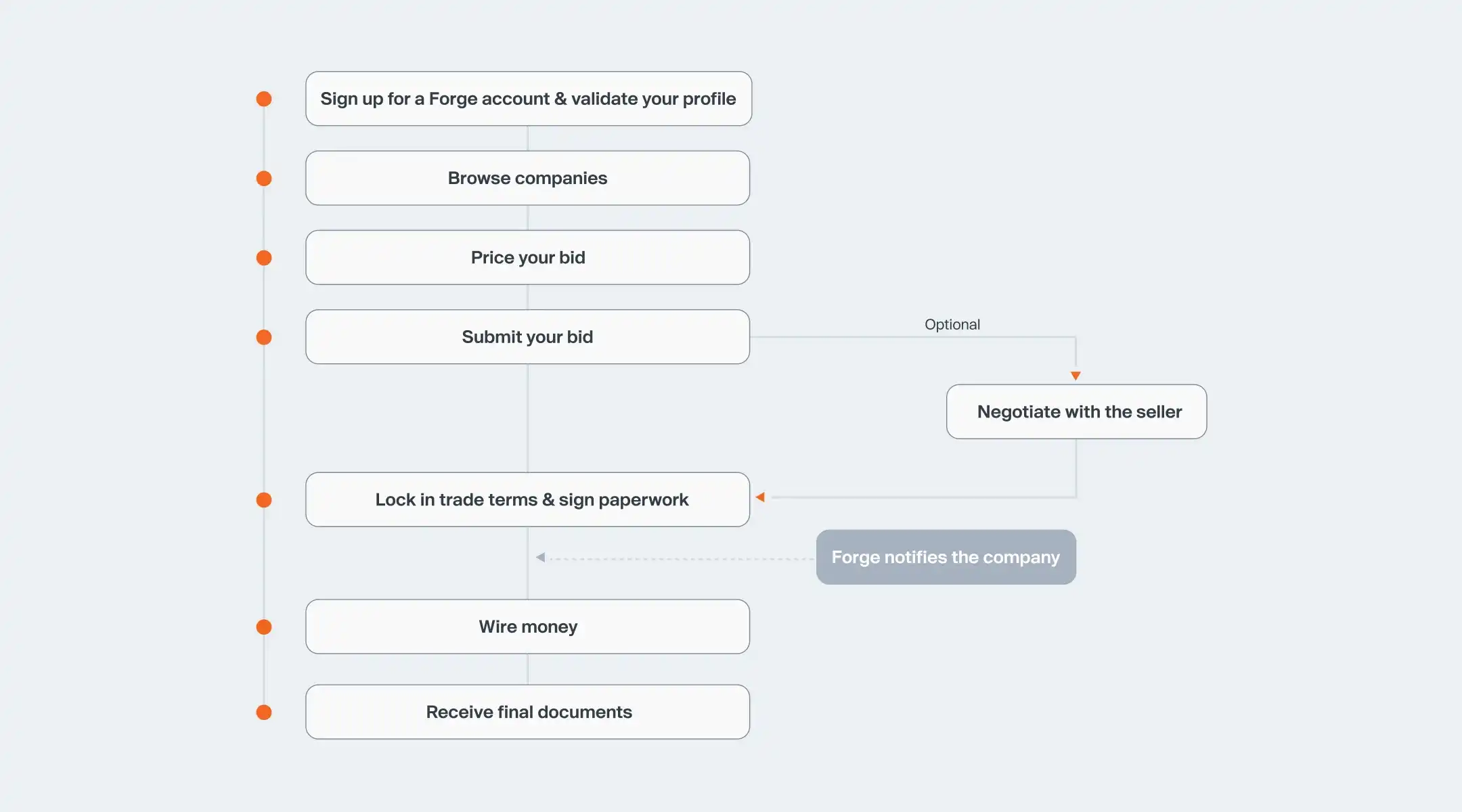Click the orange dot beside the Sign up step
This screenshot has height=812, width=1462.
click(x=264, y=99)
